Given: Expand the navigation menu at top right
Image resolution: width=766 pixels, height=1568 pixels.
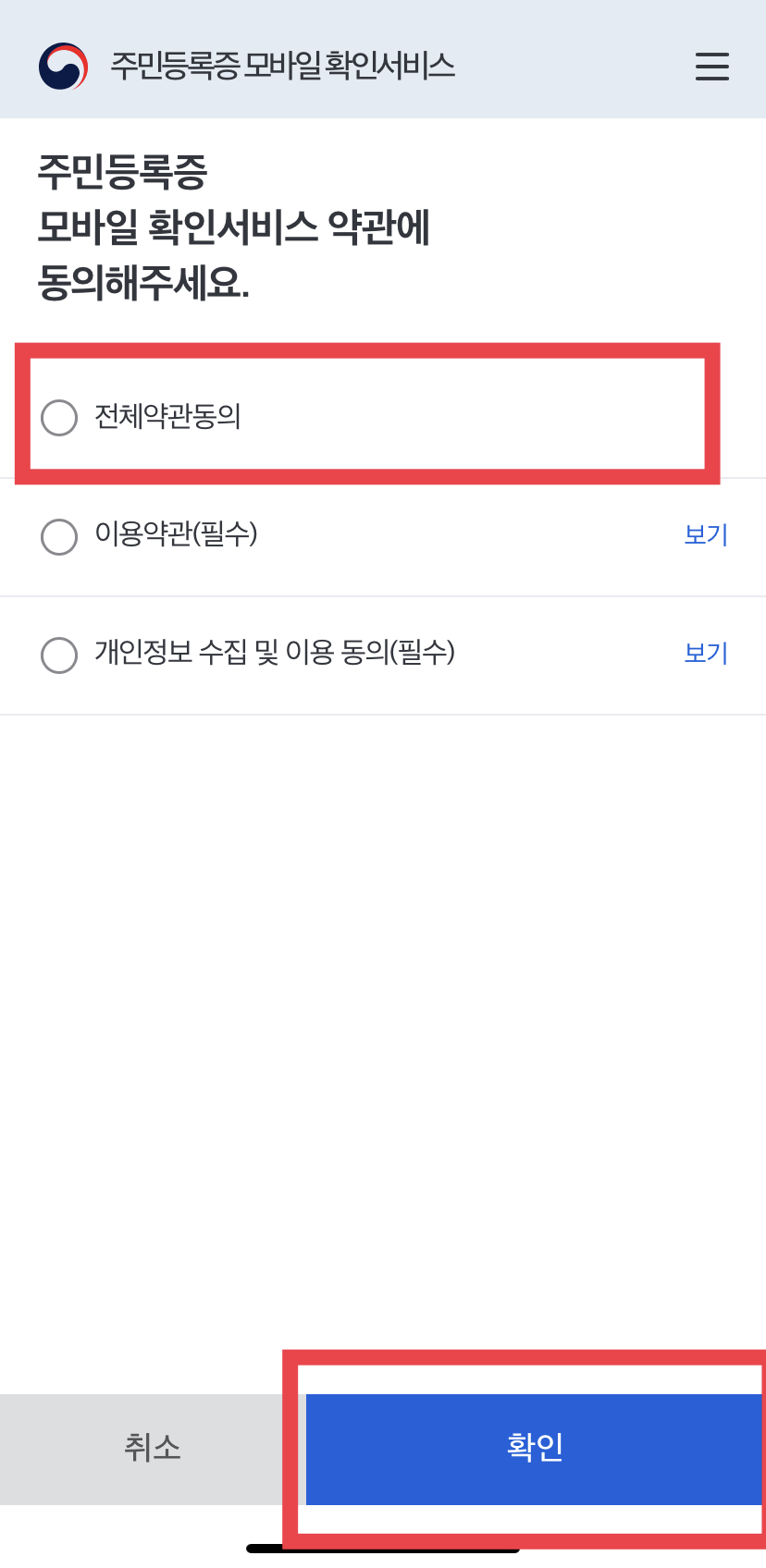Looking at the screenshot, I should (710, 67).
